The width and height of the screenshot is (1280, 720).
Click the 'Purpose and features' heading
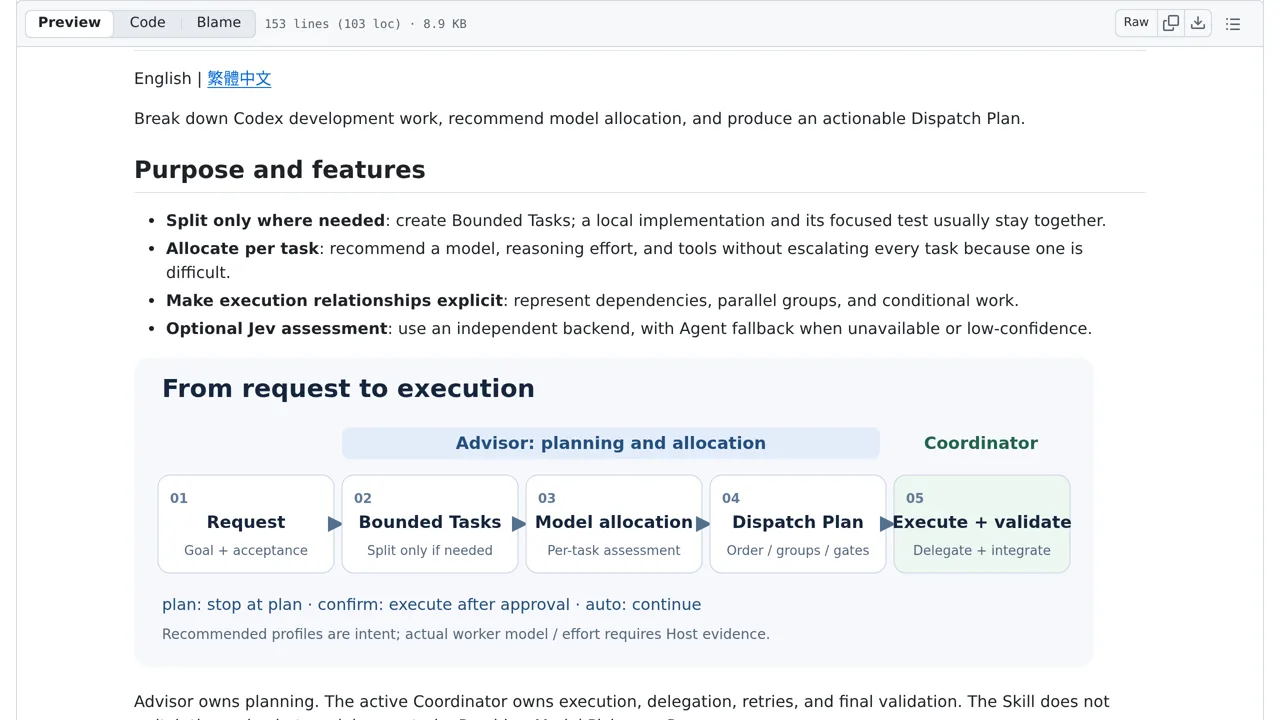280,170
